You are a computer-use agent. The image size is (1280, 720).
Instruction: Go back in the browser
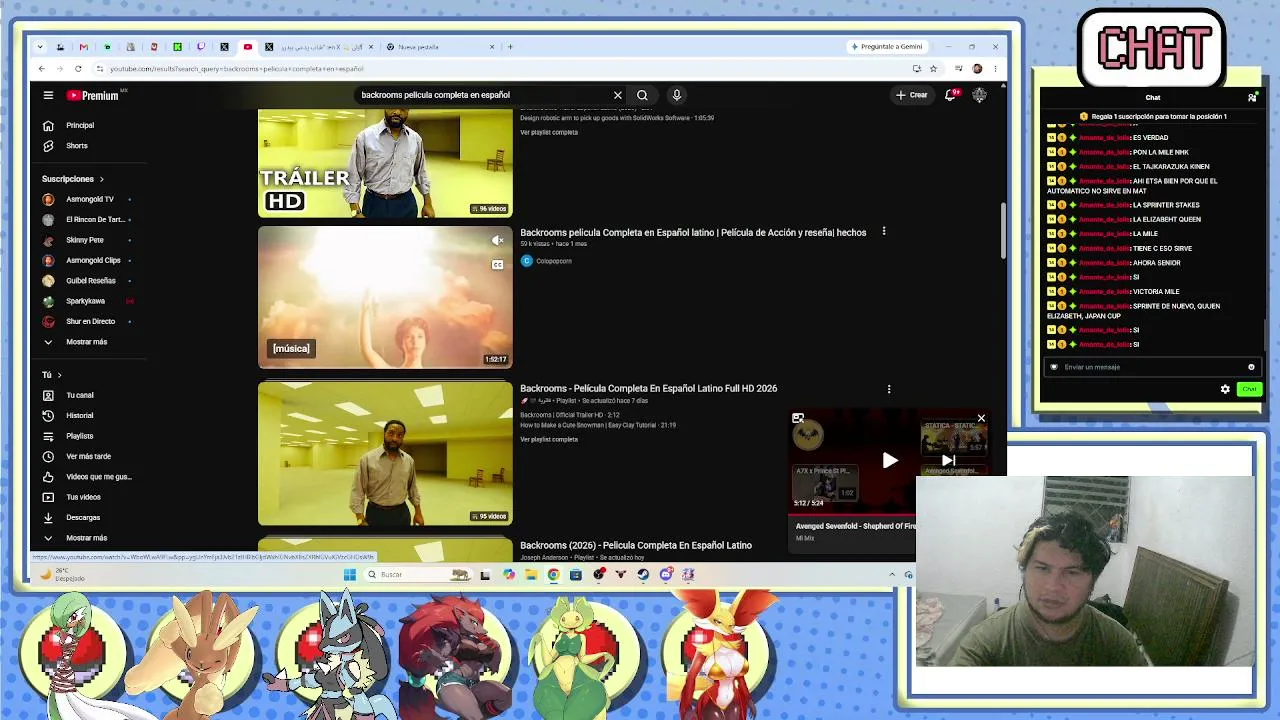click(x=41, y=69)
